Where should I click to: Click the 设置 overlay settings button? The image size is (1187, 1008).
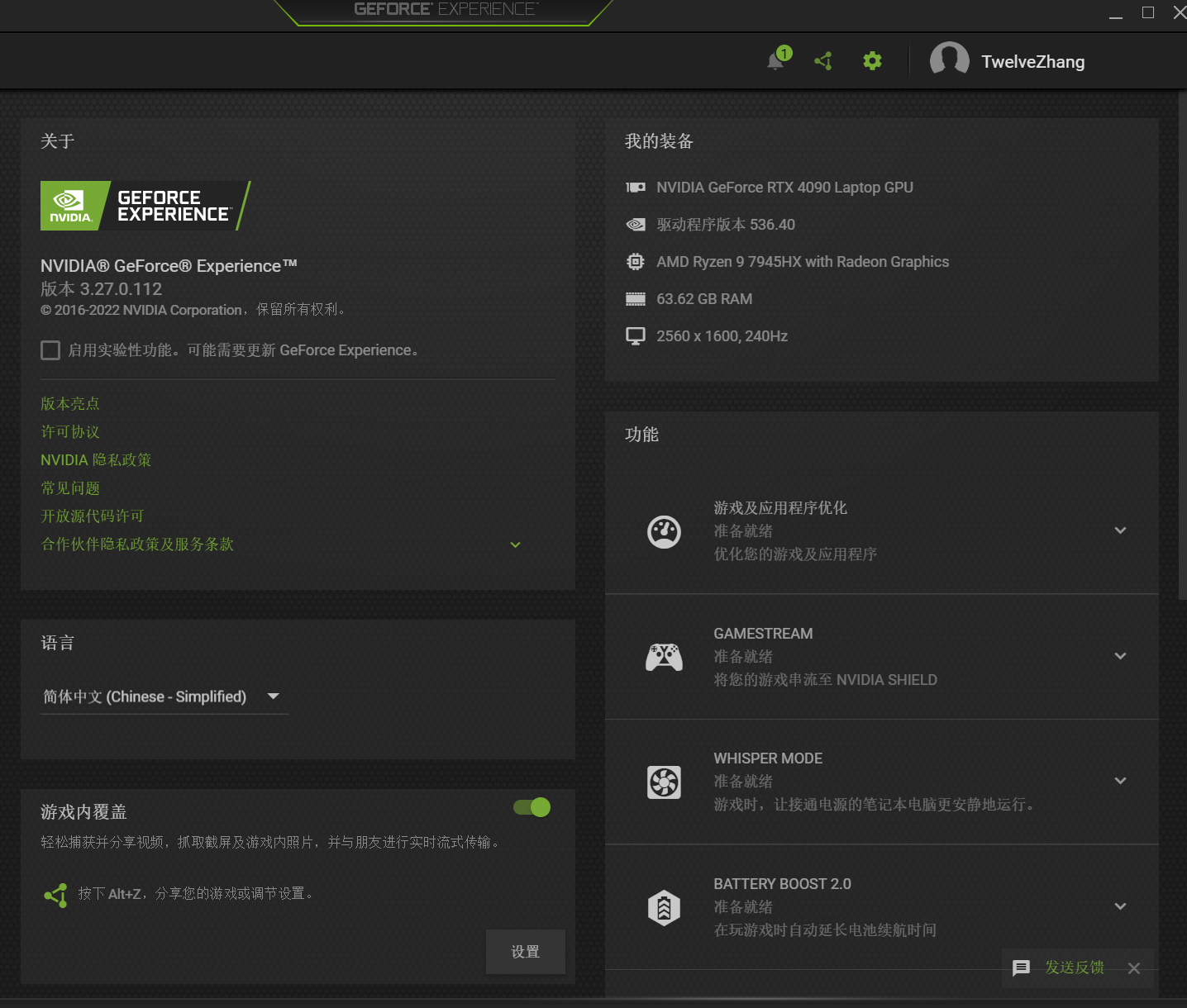click(x=526, y=952)
